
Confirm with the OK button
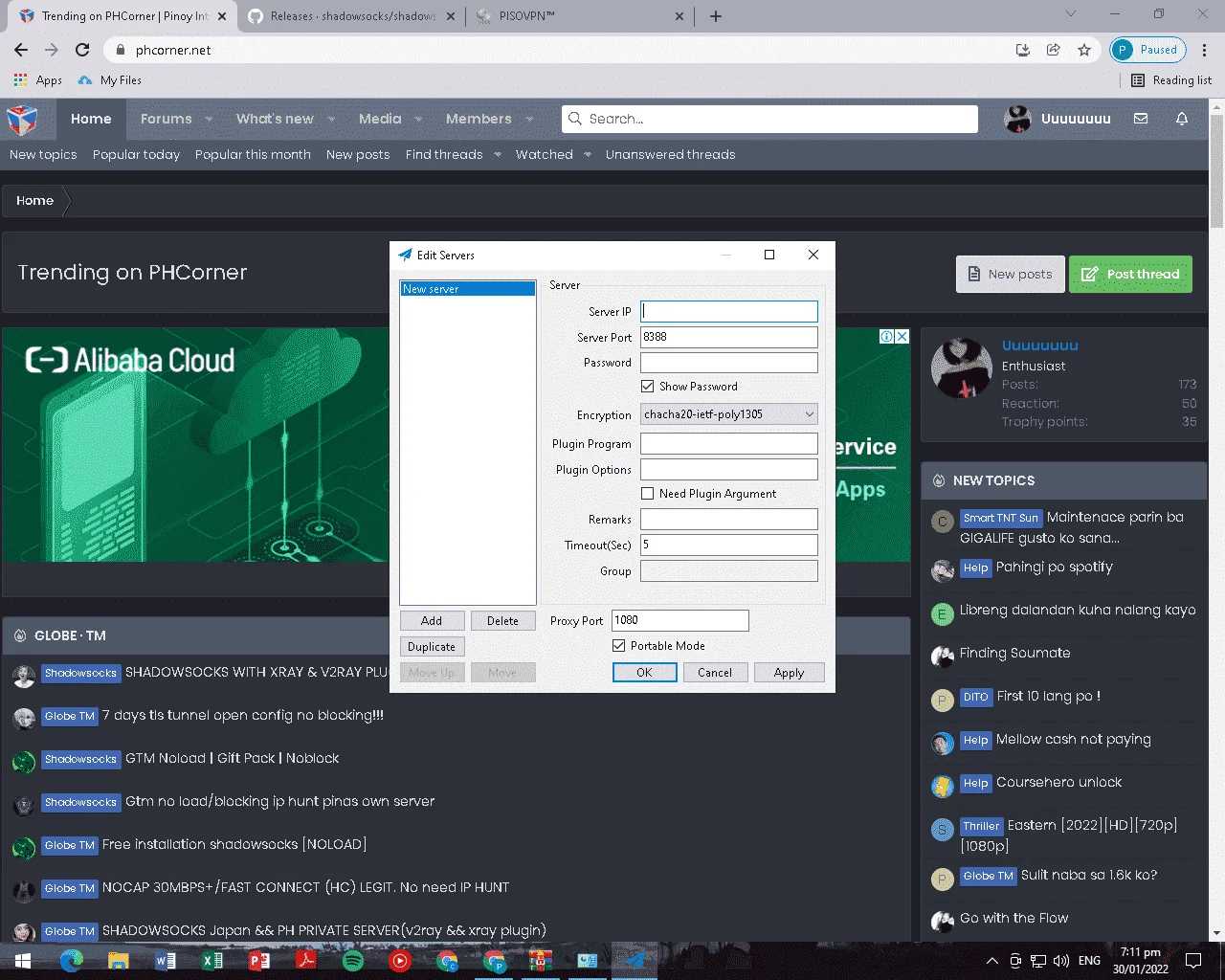point(644,673)
